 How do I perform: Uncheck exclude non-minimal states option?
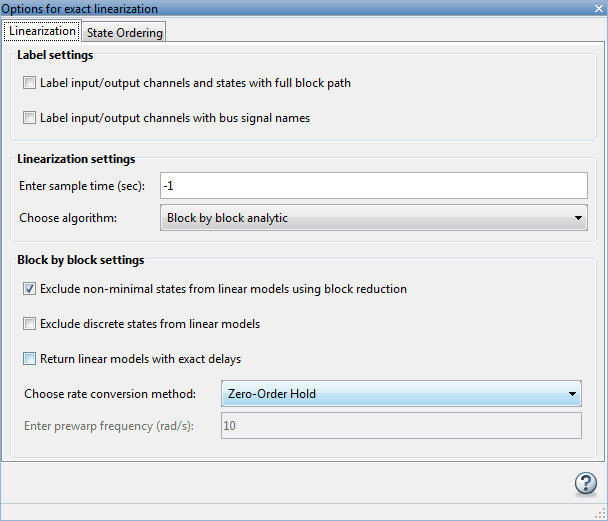[30, 289]
